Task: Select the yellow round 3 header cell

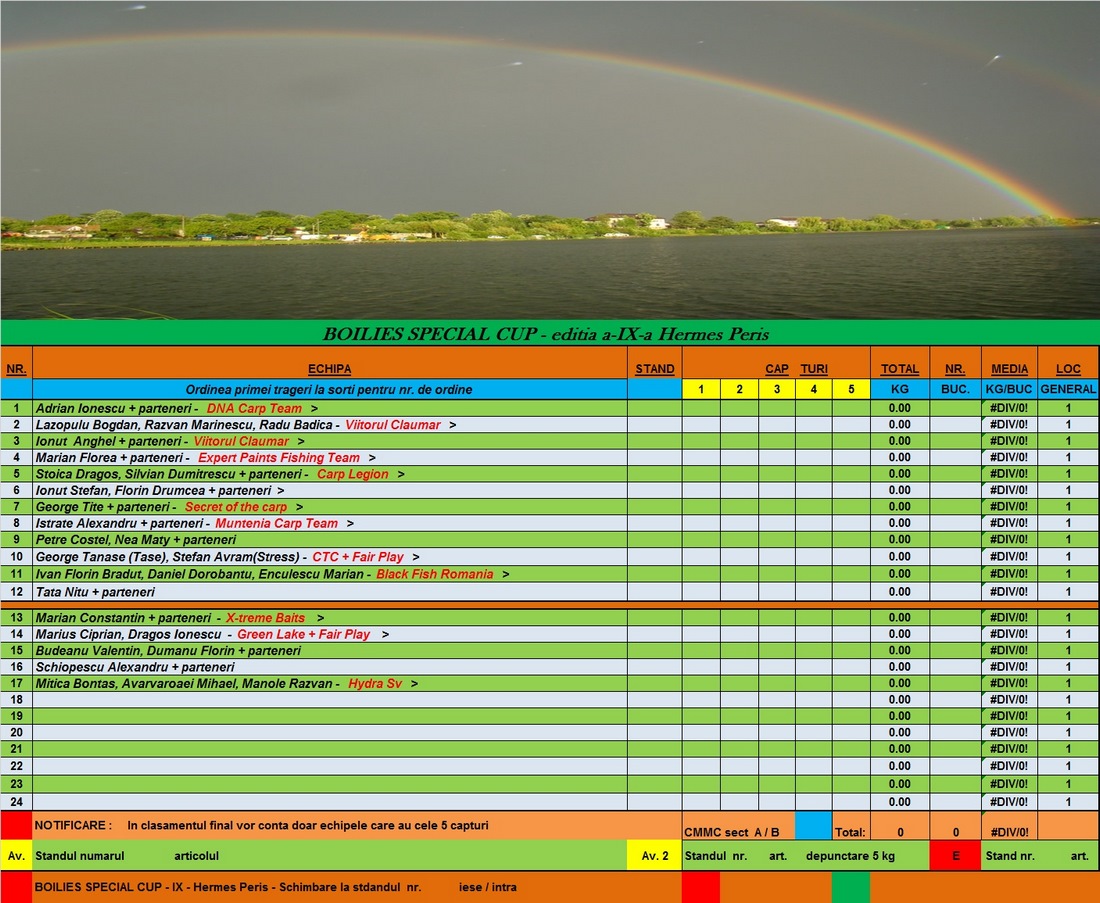Action: coord(777,389)
